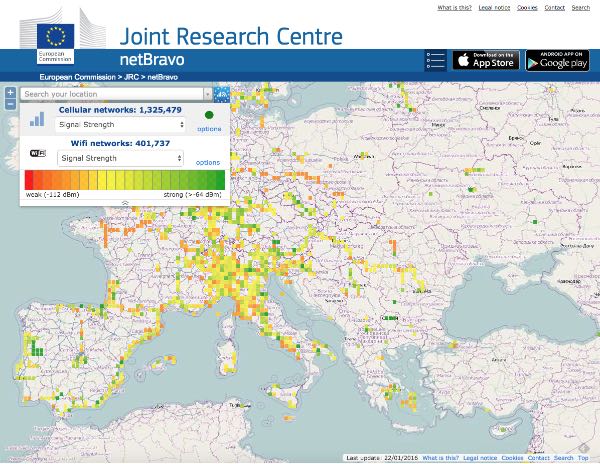Viewport: 600px width, 464px height.
Task: Collapse the networks legend panel
Action: tap(125, 203)
